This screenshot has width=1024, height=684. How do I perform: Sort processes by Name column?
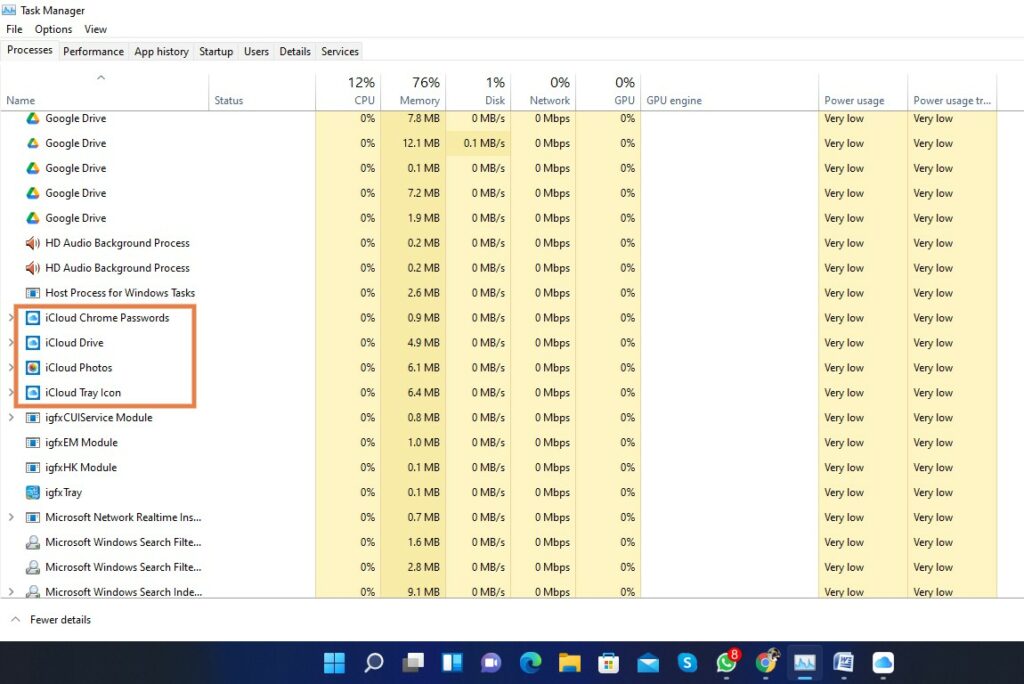coord(104,92)
